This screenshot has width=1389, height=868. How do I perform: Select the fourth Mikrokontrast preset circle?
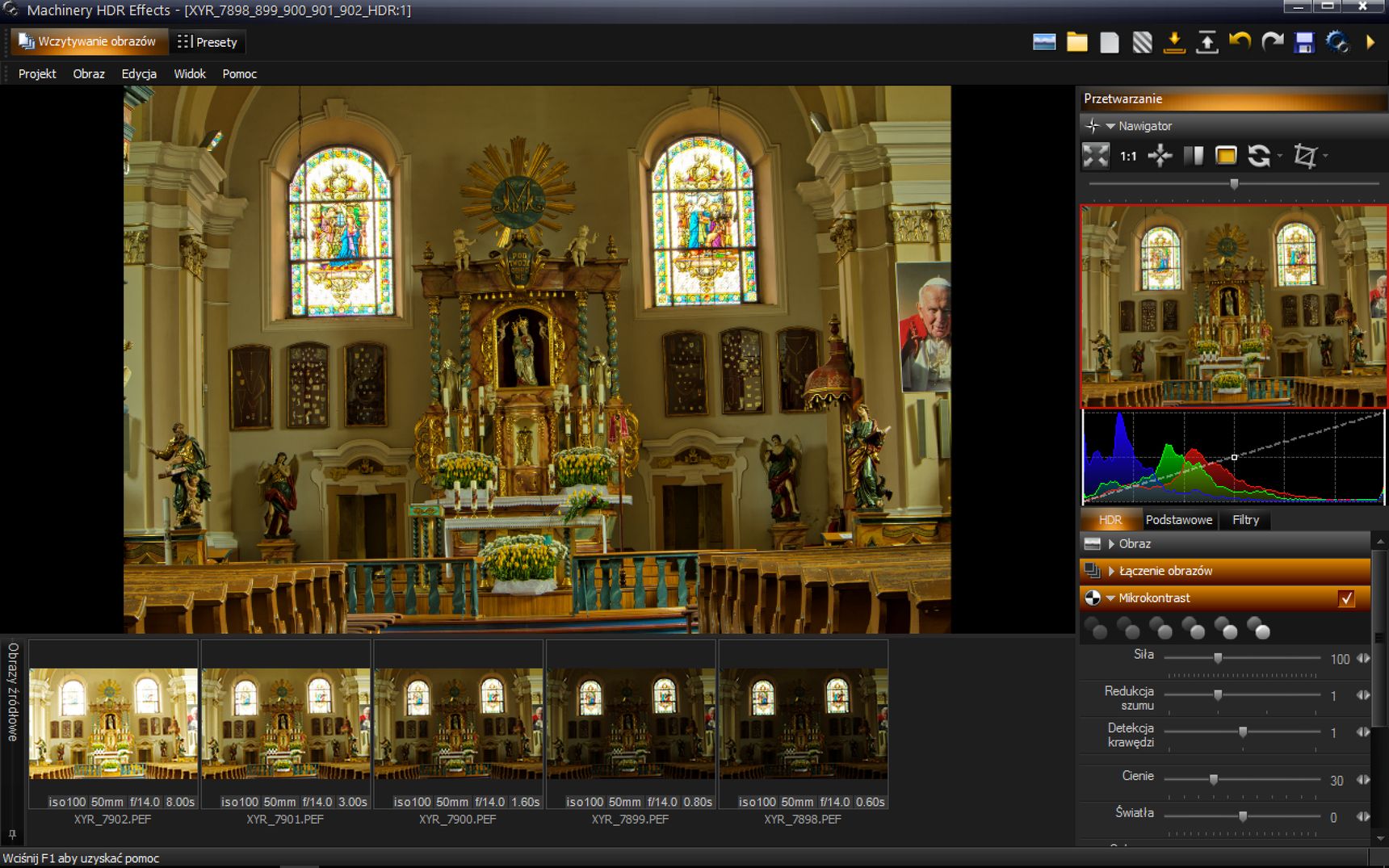tap(1194, 628)
